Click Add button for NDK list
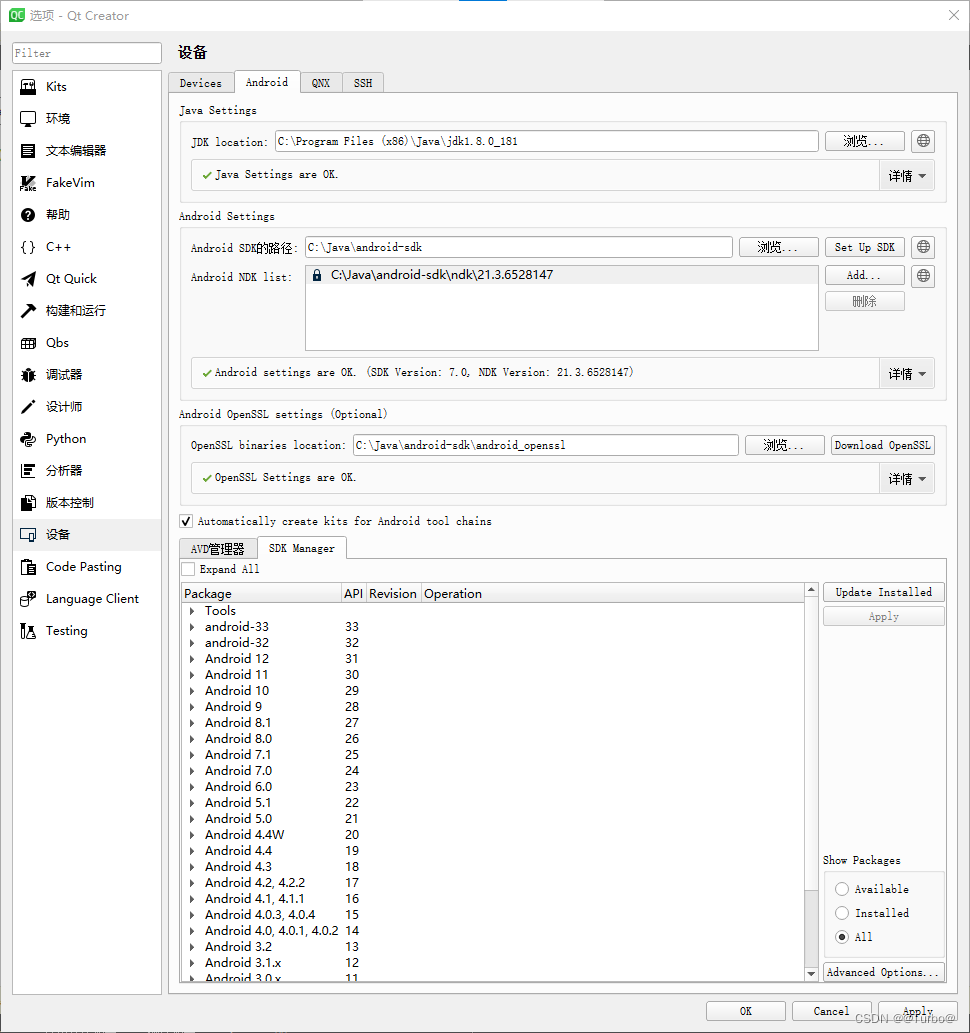 pyautogui.click(x=865, y=275)
